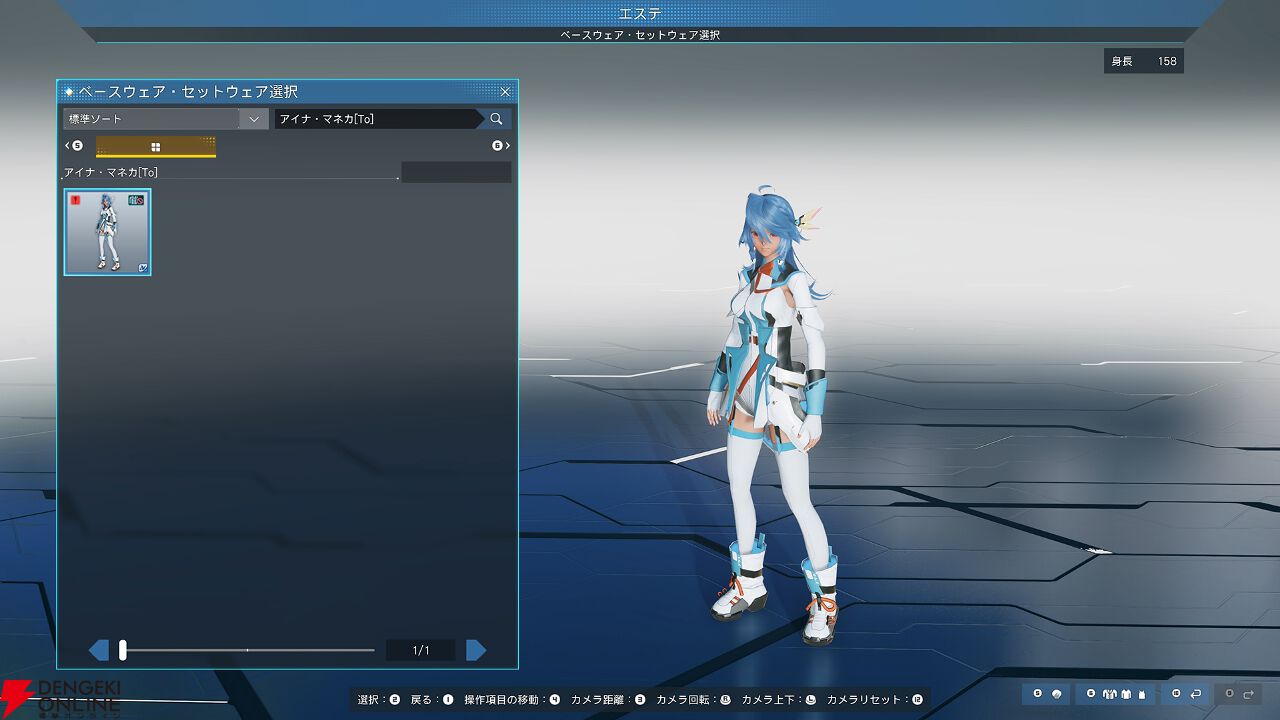This screenshot has width=1280, height=720.
Task: Toggle the outerwear jacket display icon
Action: (1109, 694)
